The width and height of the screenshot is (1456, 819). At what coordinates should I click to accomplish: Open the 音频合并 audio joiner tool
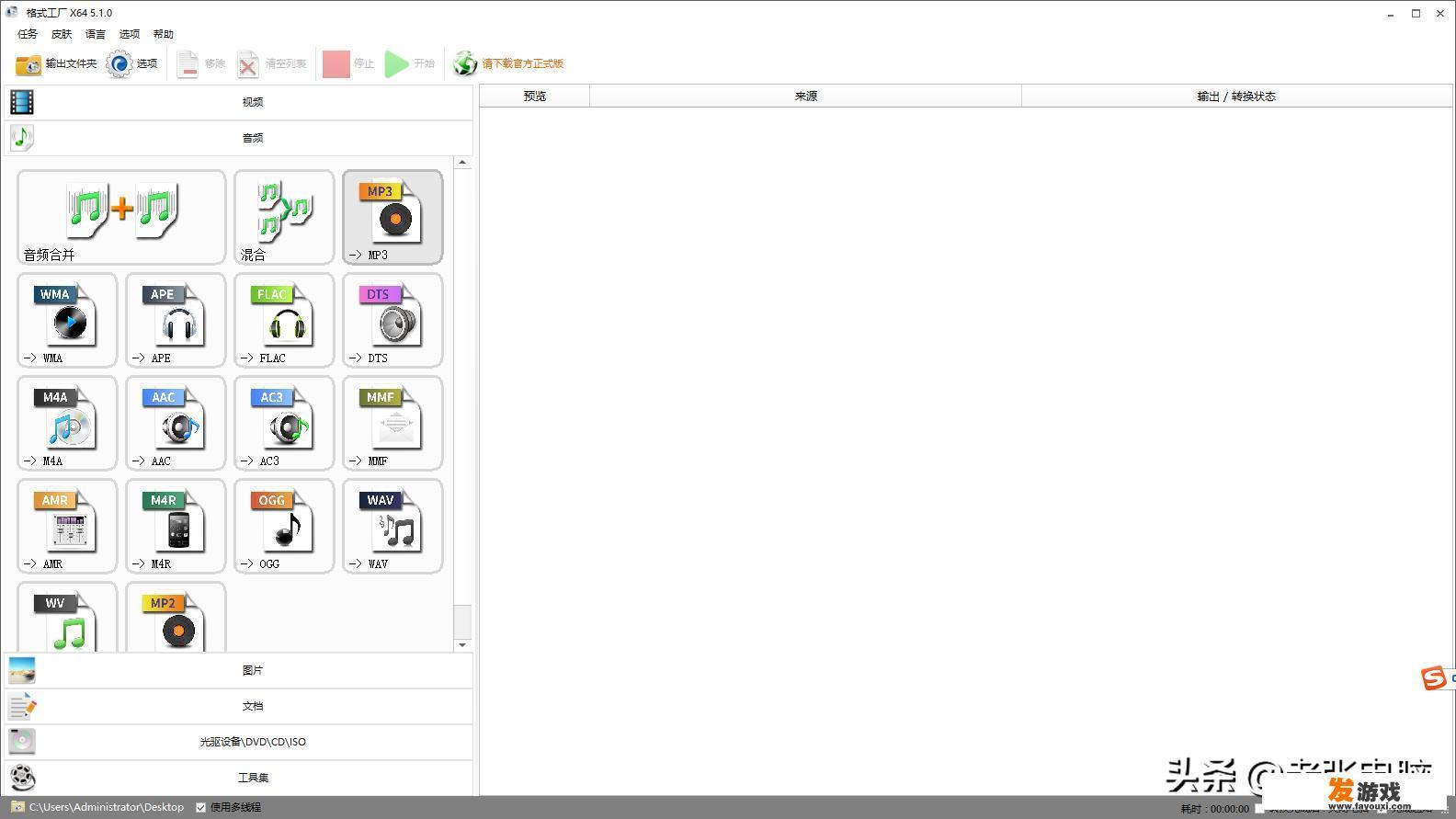tap(121, 217)
